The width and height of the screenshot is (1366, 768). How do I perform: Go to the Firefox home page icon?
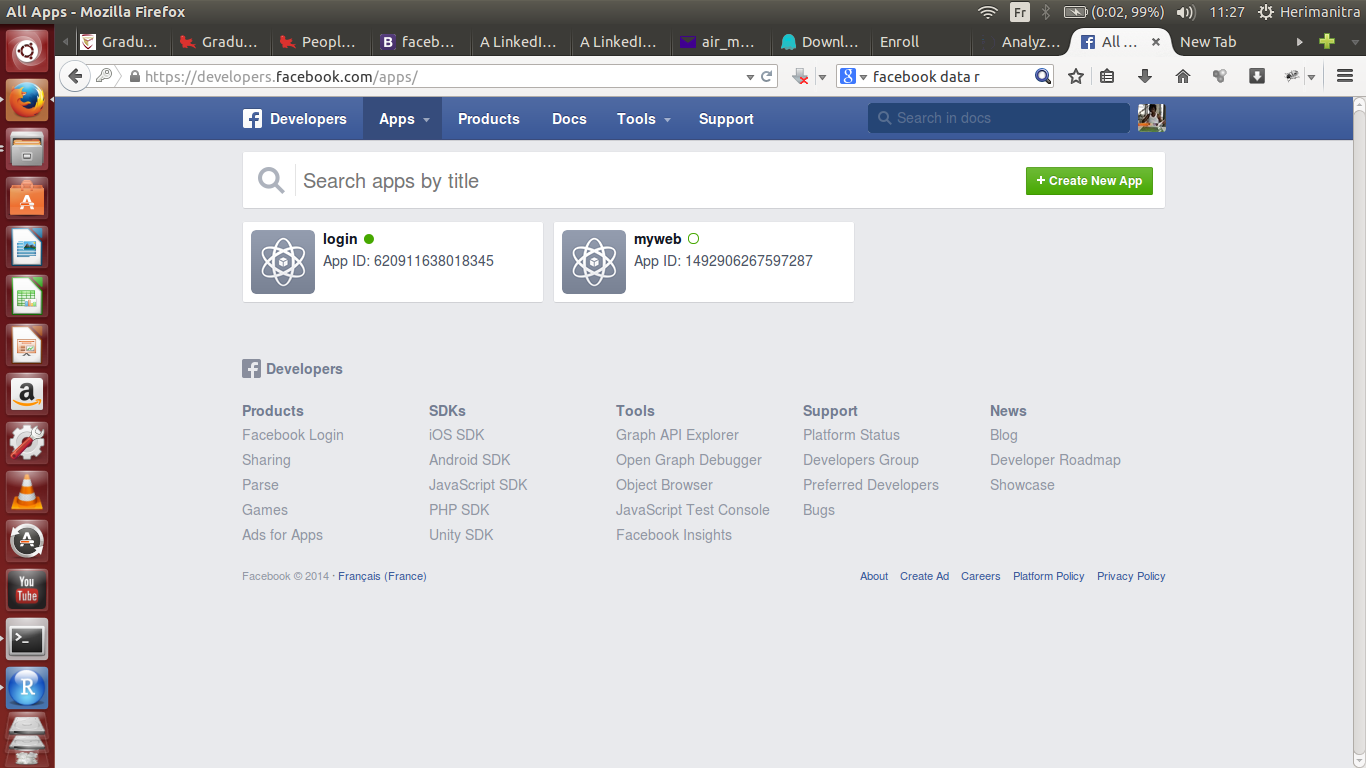pyautogui.click(x=1183, y=76)
